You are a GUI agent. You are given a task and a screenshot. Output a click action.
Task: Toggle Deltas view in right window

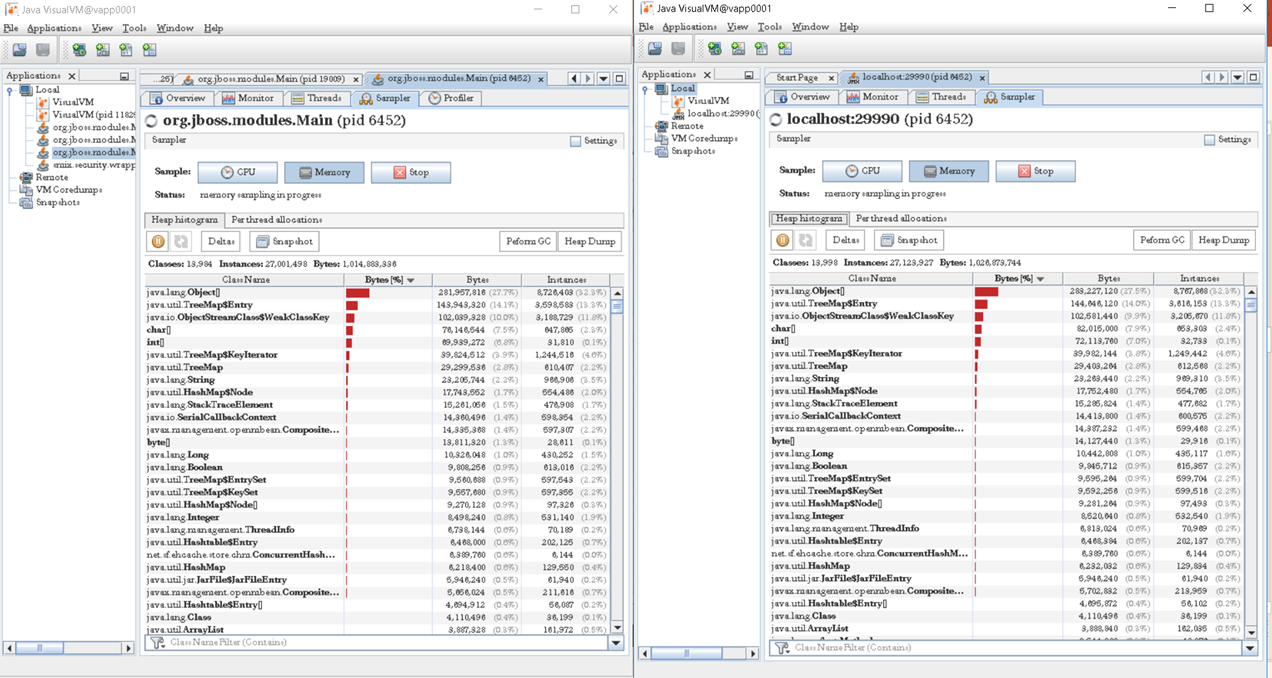pyautogui.click(x=845, y=240)
